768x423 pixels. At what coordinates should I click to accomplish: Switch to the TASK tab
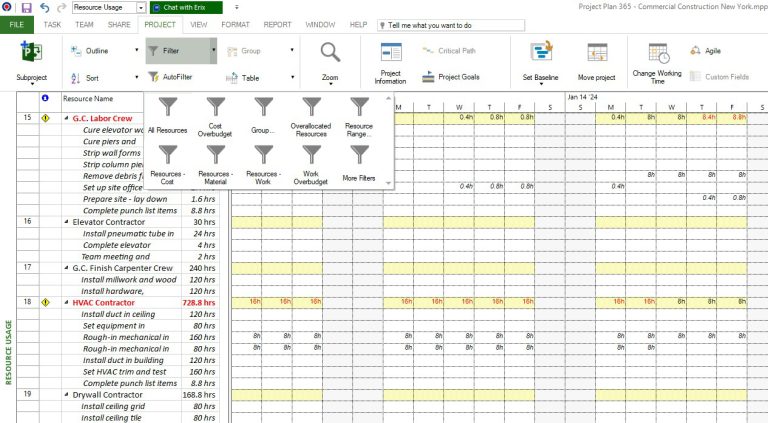tap(52, 24)
